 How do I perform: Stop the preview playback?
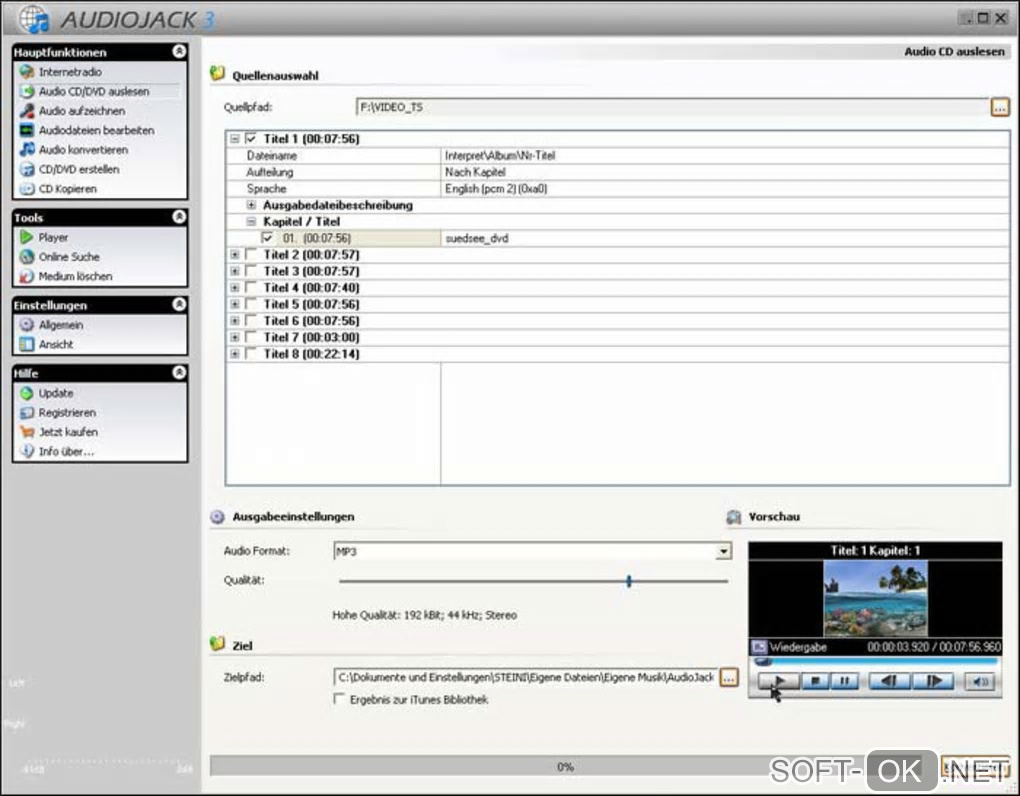coord(815,681)
